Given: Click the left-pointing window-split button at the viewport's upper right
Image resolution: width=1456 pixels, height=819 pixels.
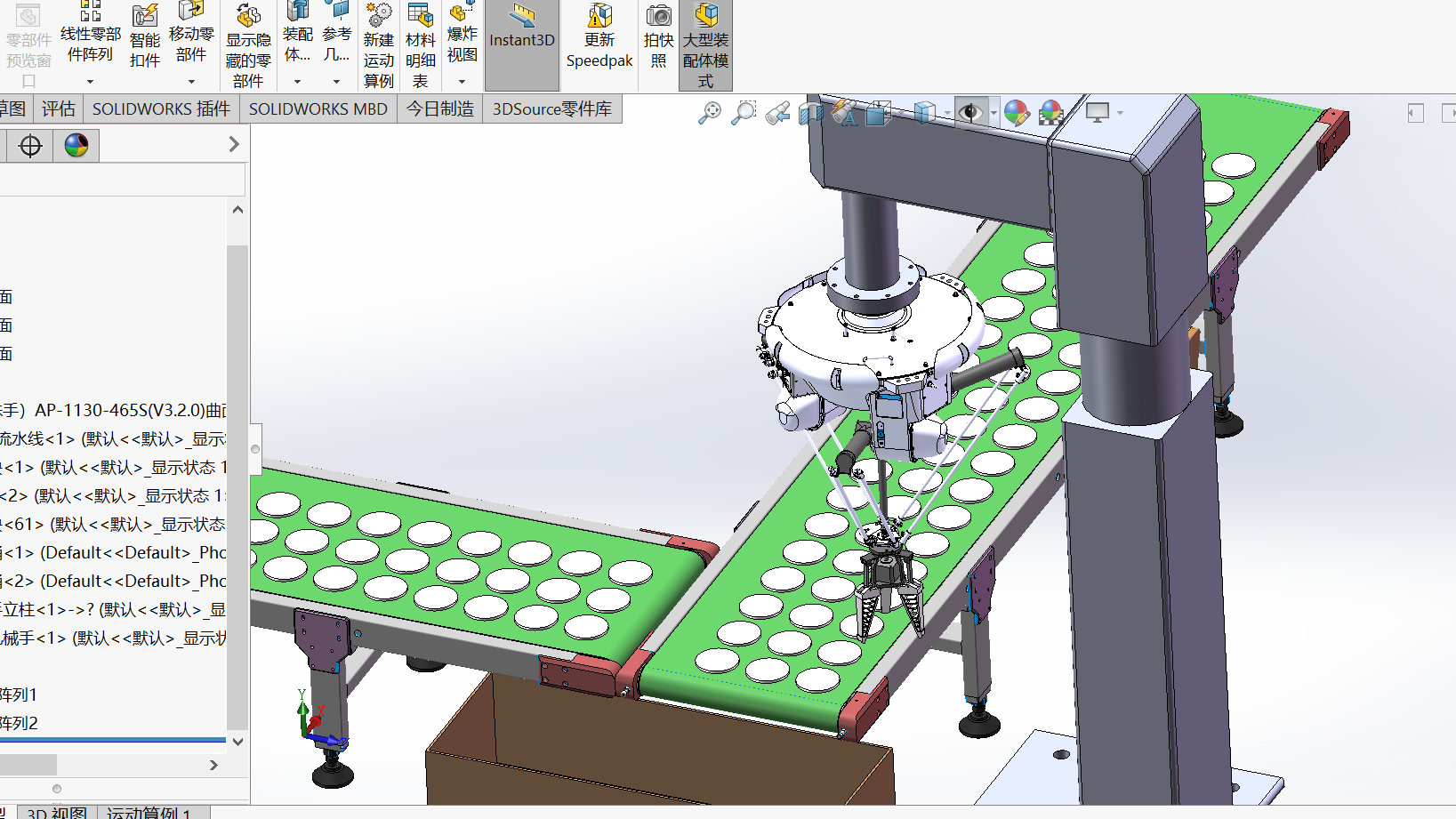Looking at the screenshot, I should [x=1416, y=113].
